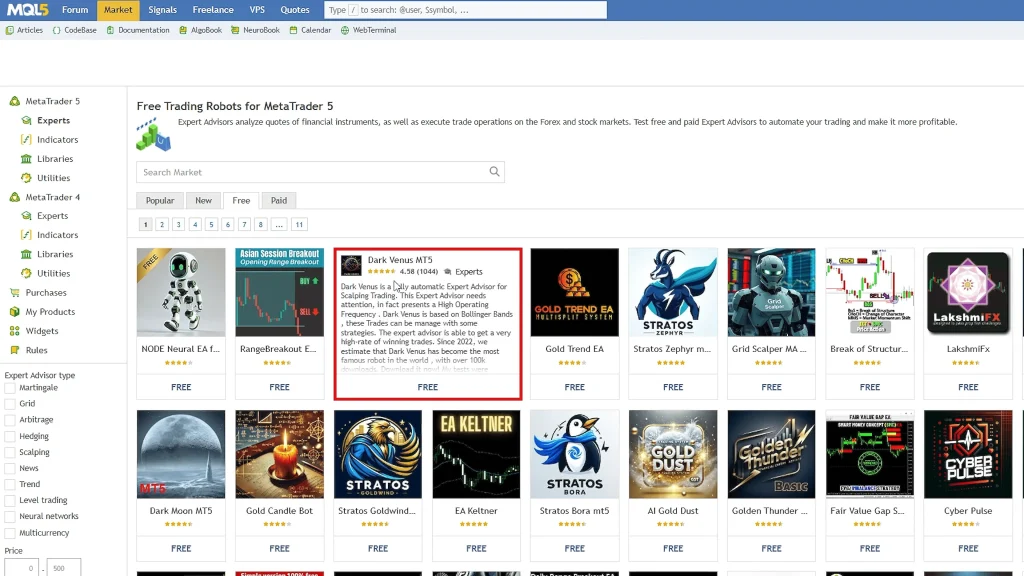Open the WebTerminal globe icon
This screenshot has width=1024, height=576.
pos(345,30)
